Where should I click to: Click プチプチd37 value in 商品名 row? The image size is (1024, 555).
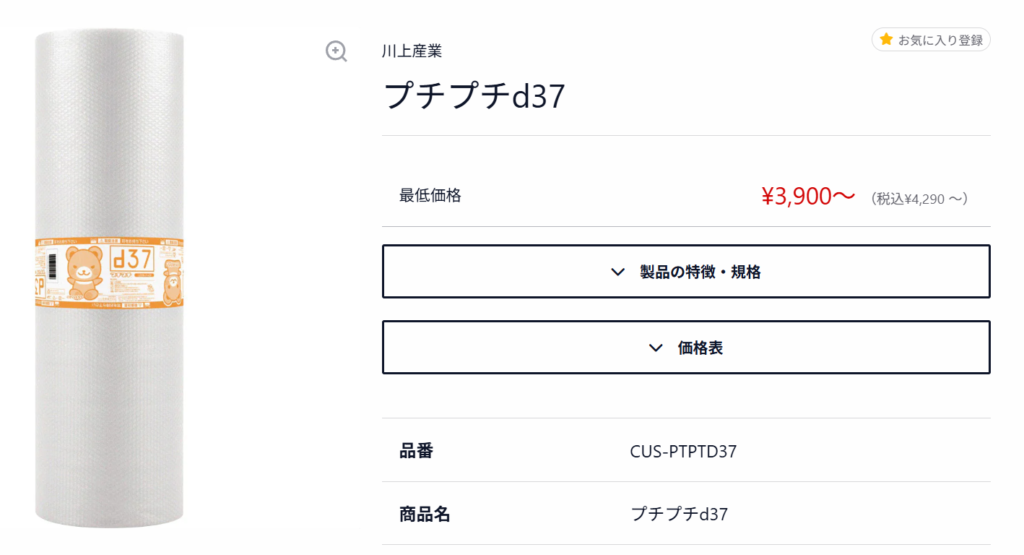(x=679, y=515)
